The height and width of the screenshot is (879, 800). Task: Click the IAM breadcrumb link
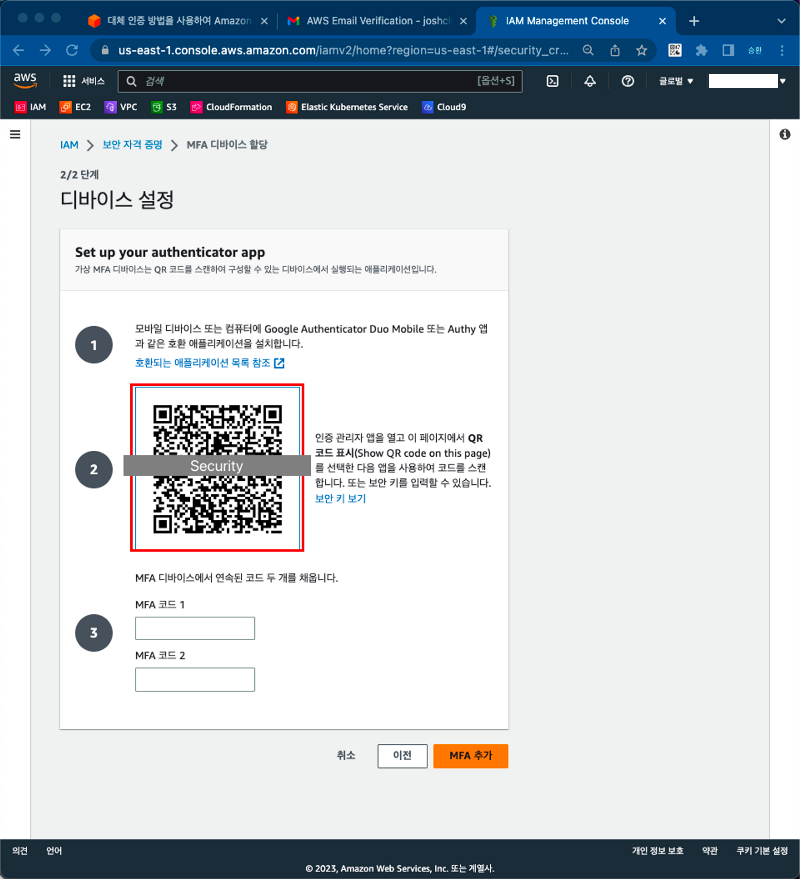click(x=69, y=145)
